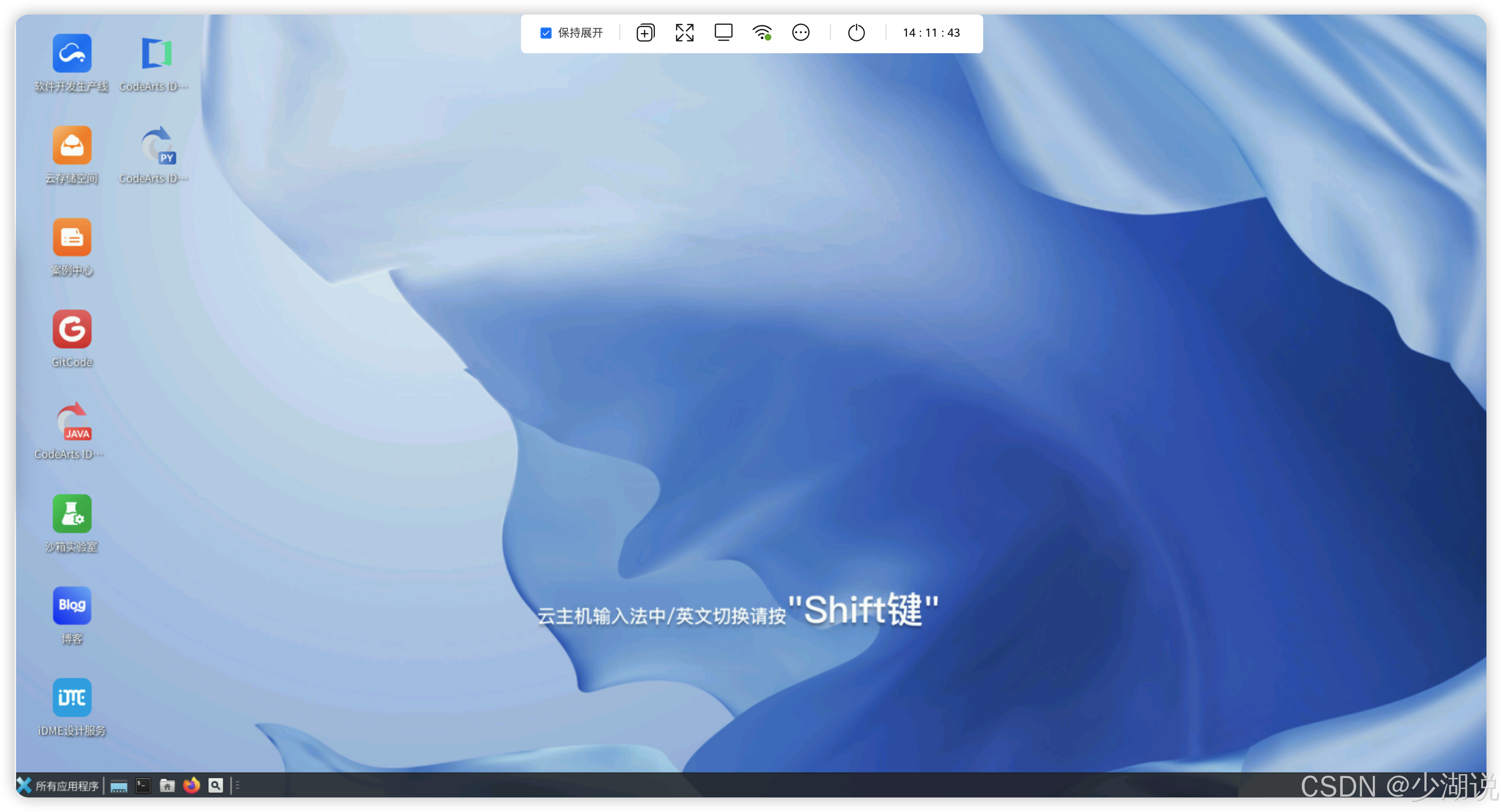The image size is (1501, 812).
Task: Launch Firefox from the taskbar
Action: [x=191, y=786]
